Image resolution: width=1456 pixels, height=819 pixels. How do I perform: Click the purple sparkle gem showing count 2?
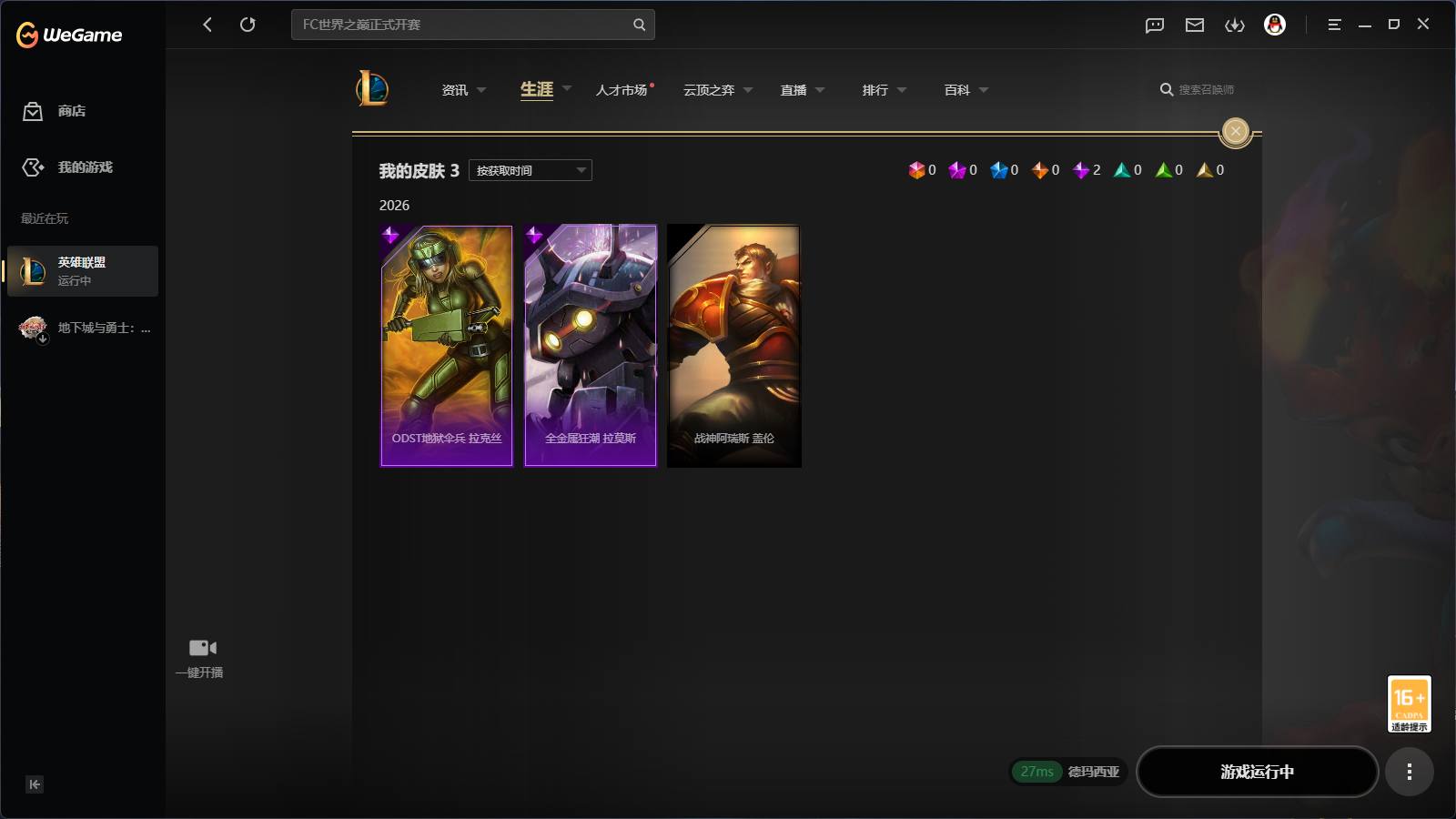tap(1081, 170)
